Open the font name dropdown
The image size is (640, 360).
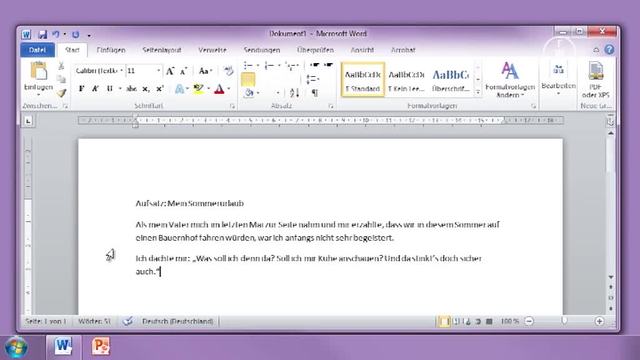(121, 71)
